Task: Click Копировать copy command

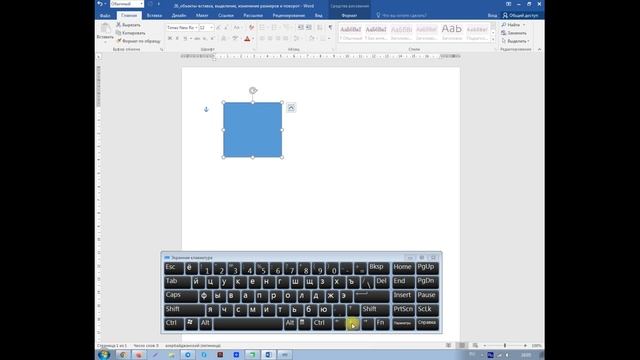Action: [131, 33]
